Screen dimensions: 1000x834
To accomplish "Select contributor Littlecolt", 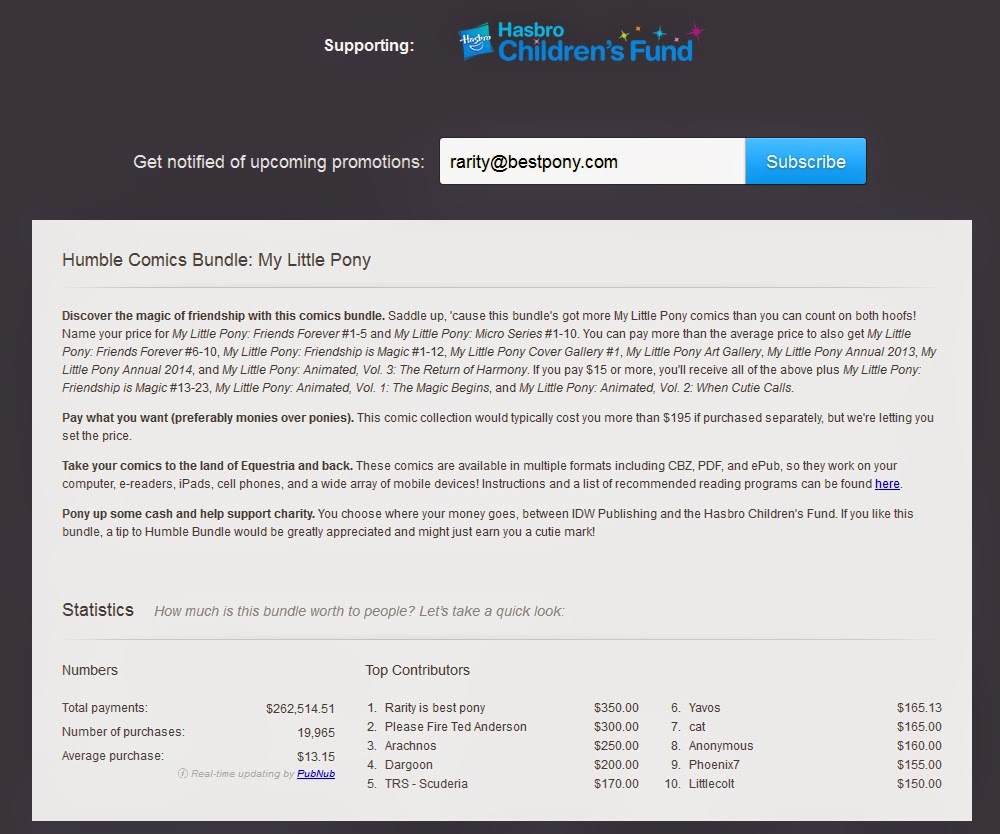I will point(711,784).
